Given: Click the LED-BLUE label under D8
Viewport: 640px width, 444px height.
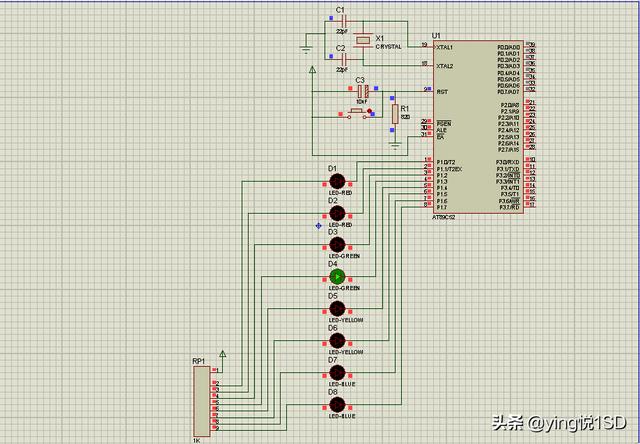Looking at the screenshot, I should tap(342, 416).
